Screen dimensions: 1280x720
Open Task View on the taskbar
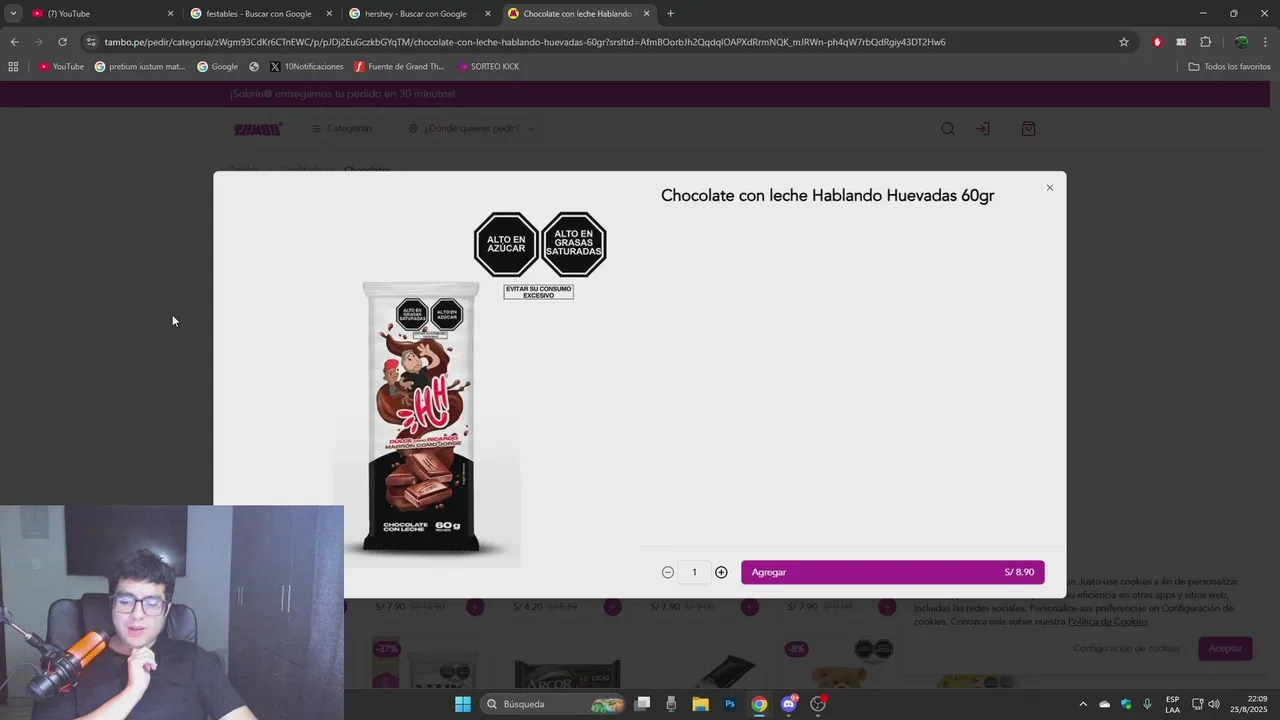(x=643, y=704)
